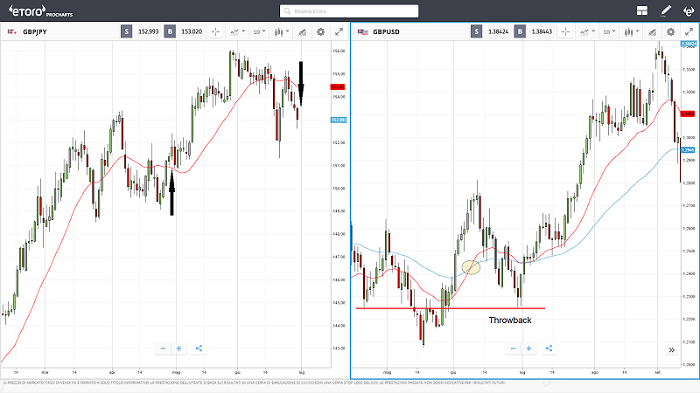Open GBPUSD candlestick chart type dropdown
Viewport: 700px width, 393px height.
pos(632,32)
